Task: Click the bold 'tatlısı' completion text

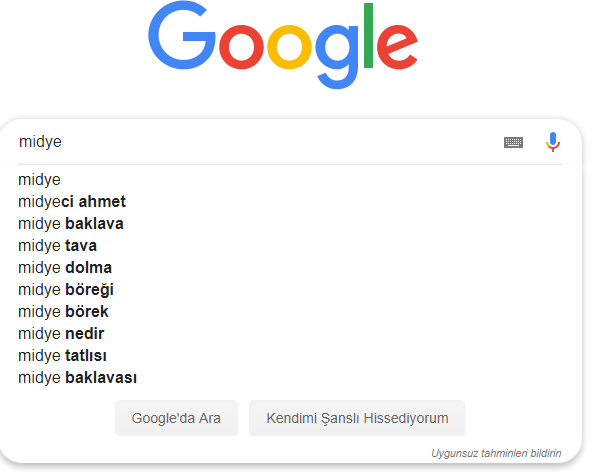Action: tap(86, 356)
